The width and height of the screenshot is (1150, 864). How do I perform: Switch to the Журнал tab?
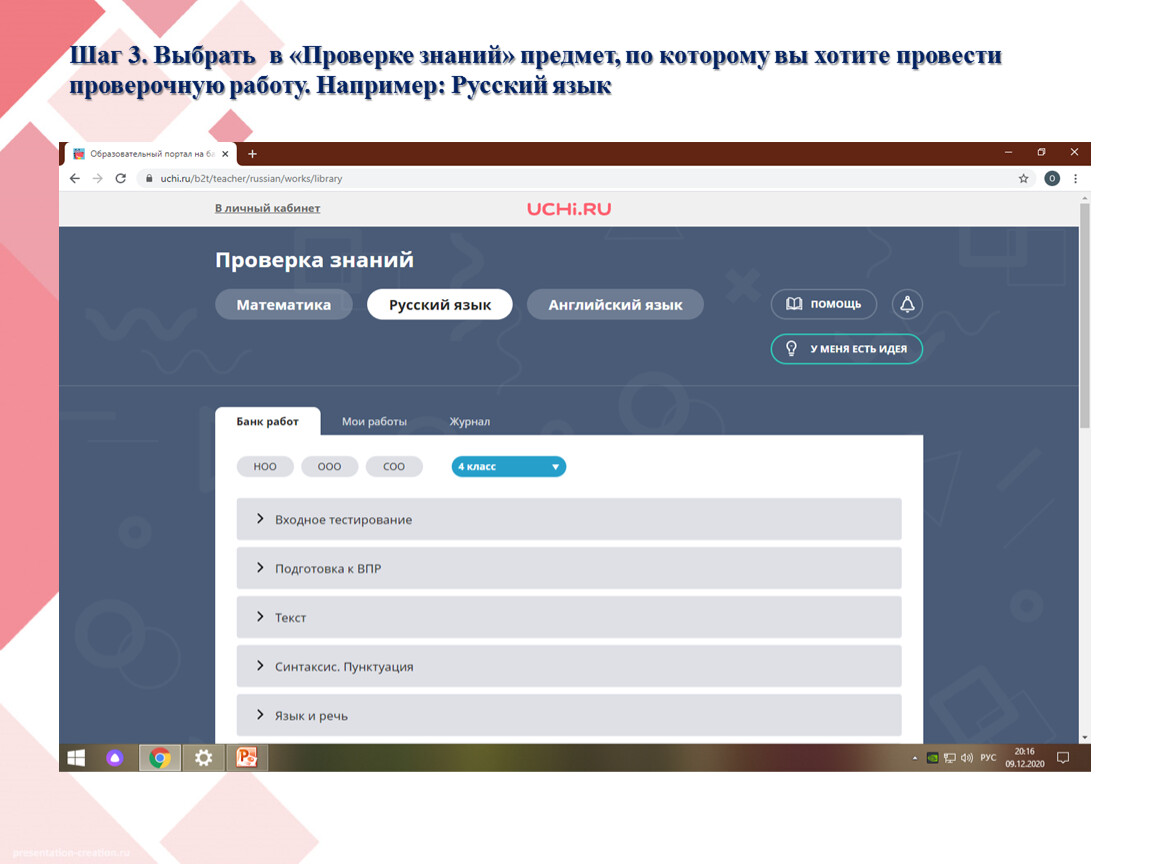tap(469, 422)
